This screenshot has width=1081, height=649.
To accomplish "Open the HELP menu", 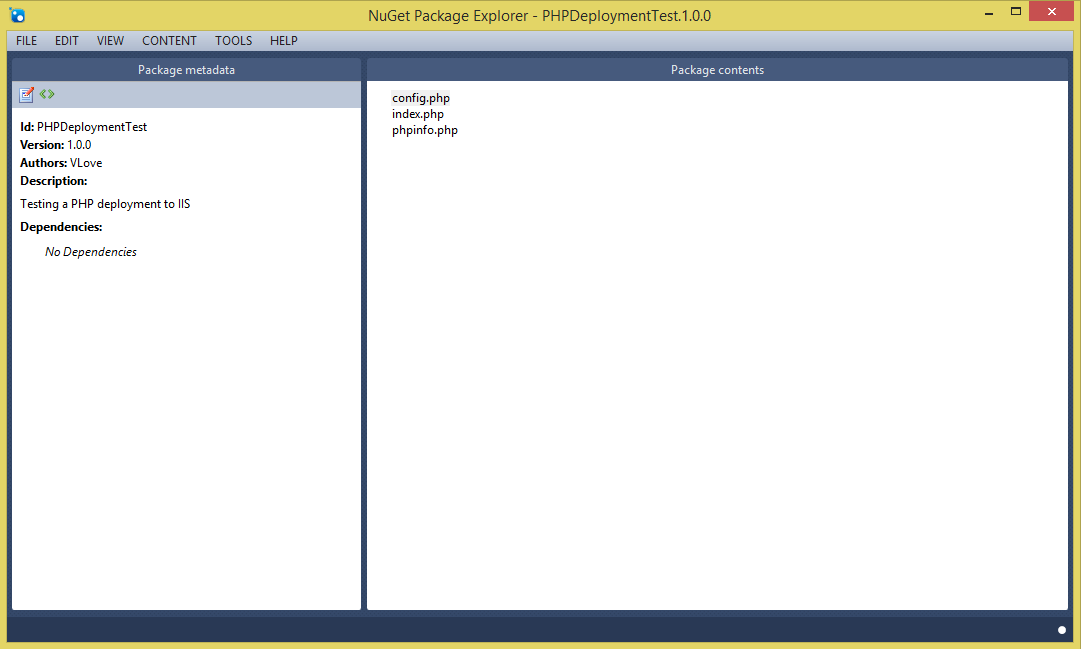I will pyautogui.click(x=284, y=41).
